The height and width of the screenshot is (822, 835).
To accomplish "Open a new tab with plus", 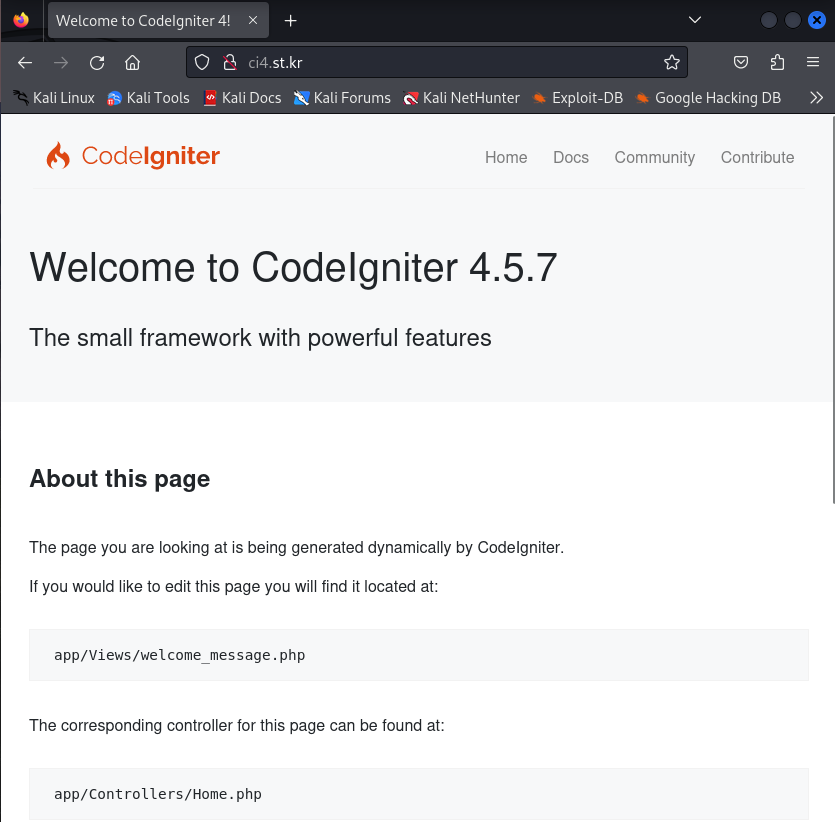I will pos(290,21).
